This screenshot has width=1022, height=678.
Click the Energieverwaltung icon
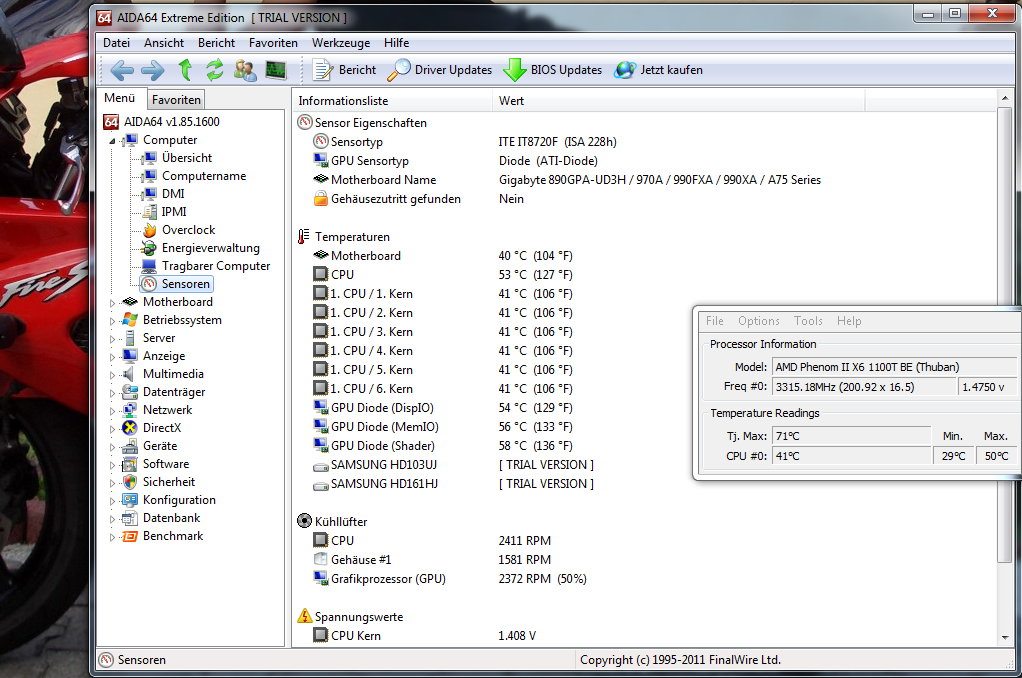[150, 248]
